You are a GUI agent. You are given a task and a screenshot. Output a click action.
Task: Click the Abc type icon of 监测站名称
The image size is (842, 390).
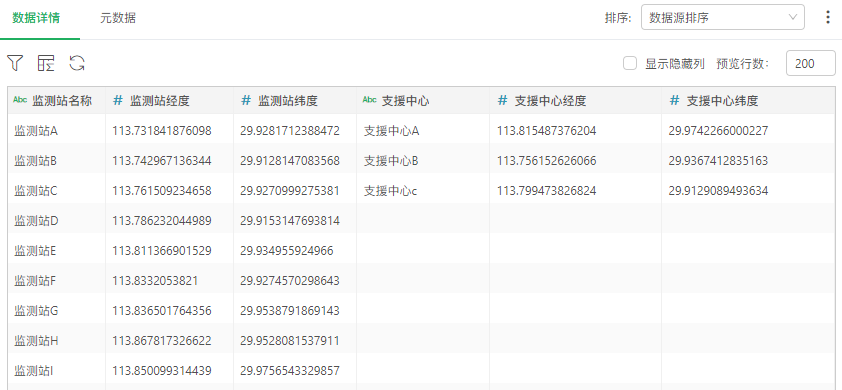pyautogui.click(x=20, y=100)
